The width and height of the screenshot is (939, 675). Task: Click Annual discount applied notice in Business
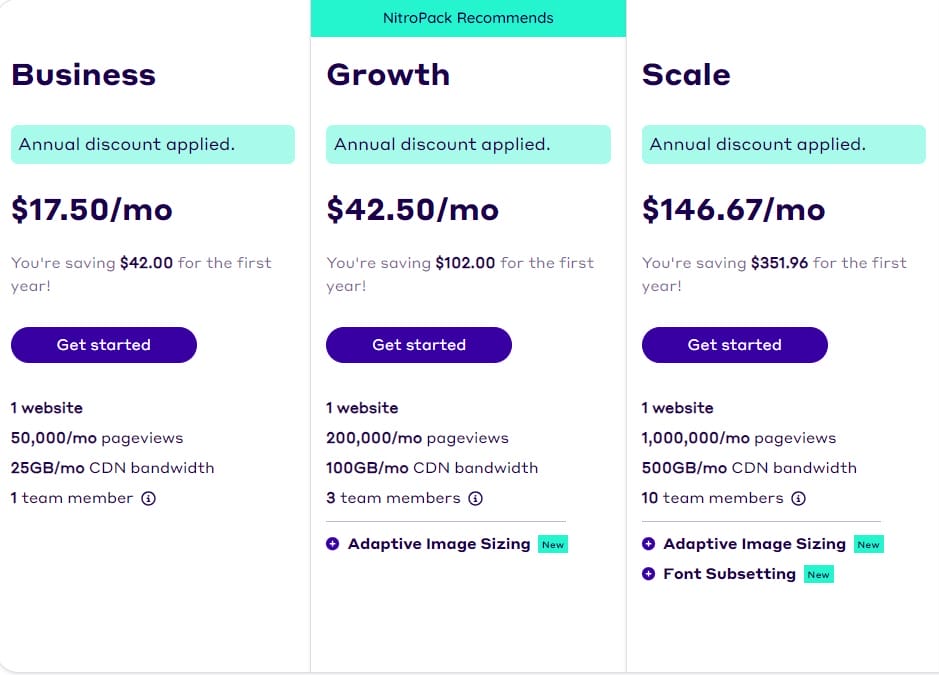click(x=153, y=144)
